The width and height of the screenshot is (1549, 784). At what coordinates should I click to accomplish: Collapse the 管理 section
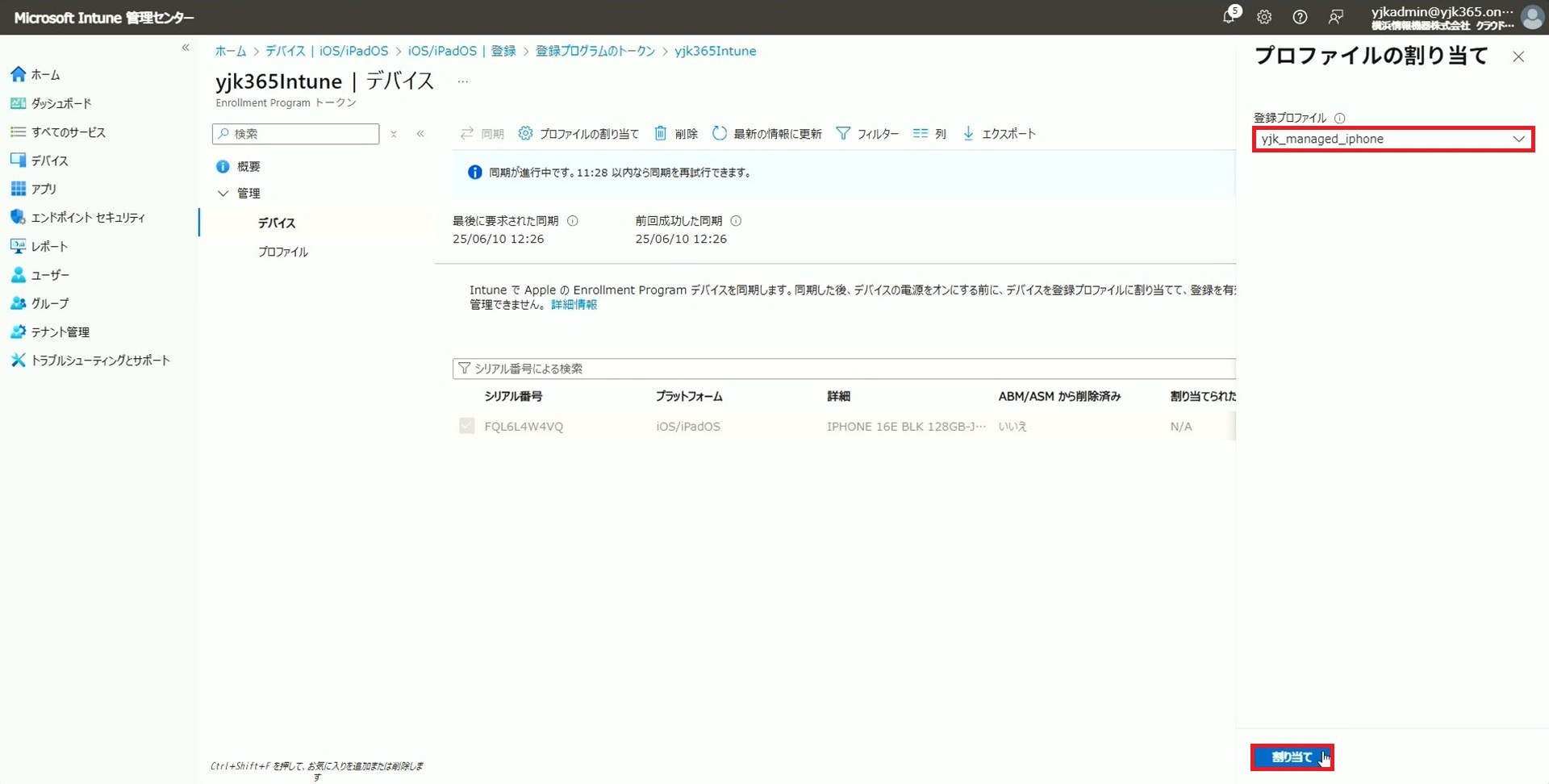coord(223,194)
